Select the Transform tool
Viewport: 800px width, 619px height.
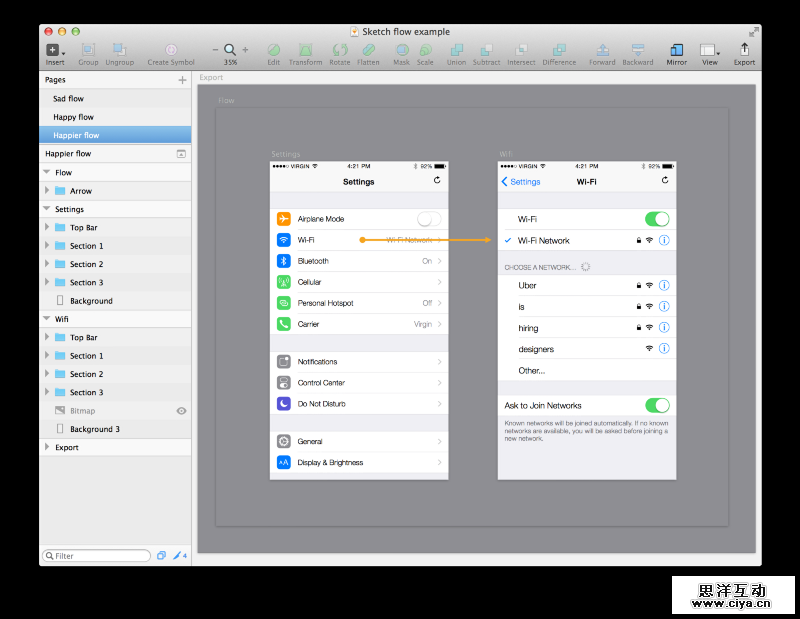pos(306,47)
